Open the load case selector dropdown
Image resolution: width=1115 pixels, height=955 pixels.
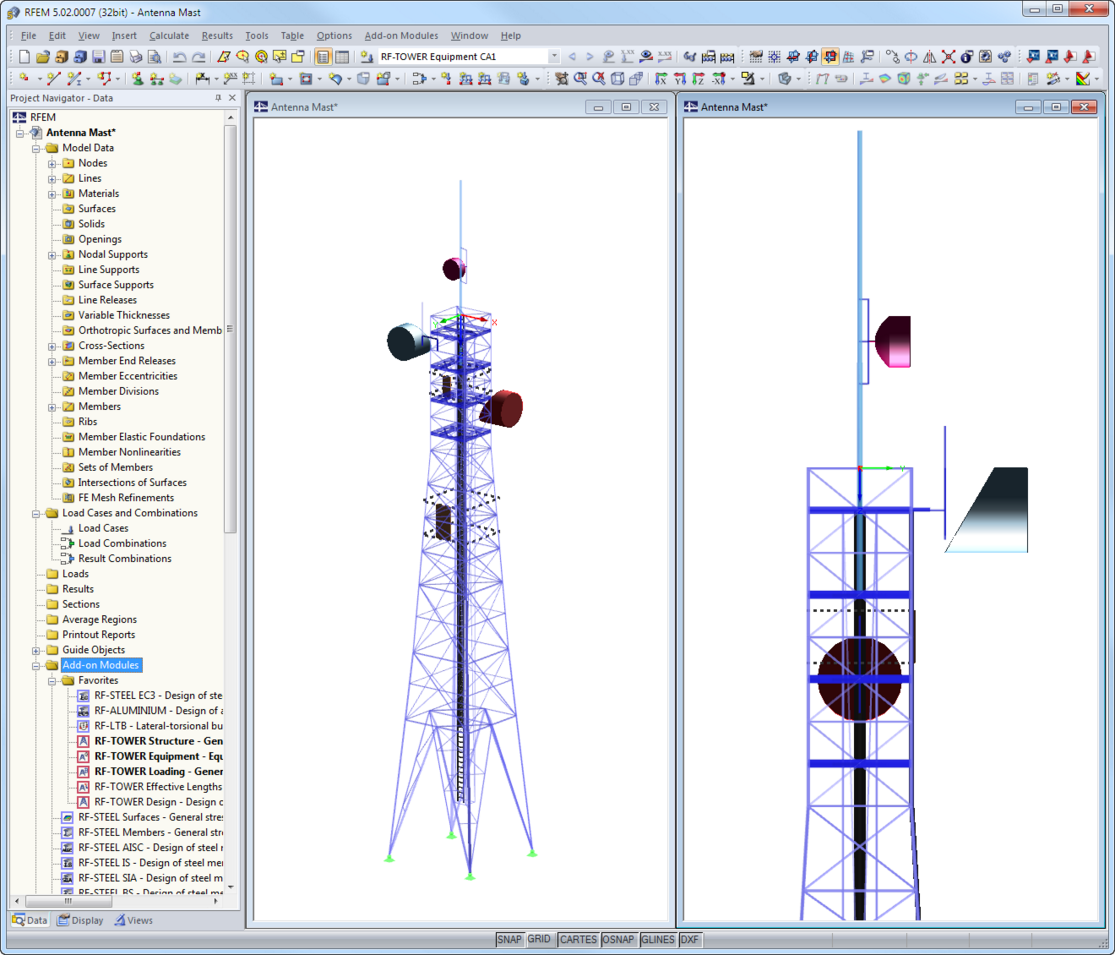557,57
